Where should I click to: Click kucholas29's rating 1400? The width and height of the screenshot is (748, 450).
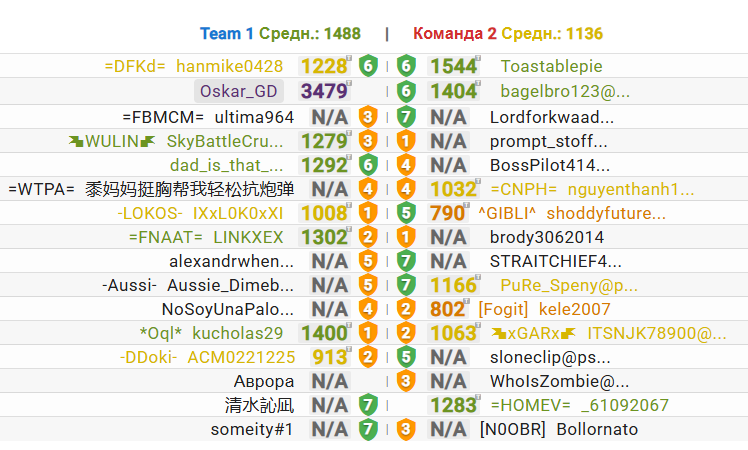click(324, 333)
